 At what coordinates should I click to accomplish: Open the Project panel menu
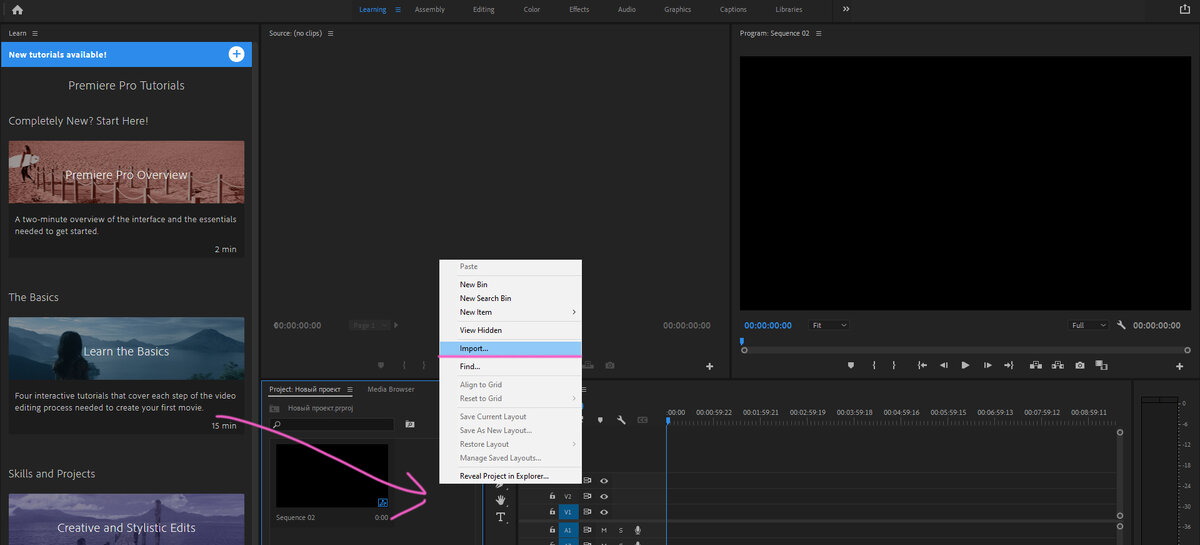pos(350,389)
